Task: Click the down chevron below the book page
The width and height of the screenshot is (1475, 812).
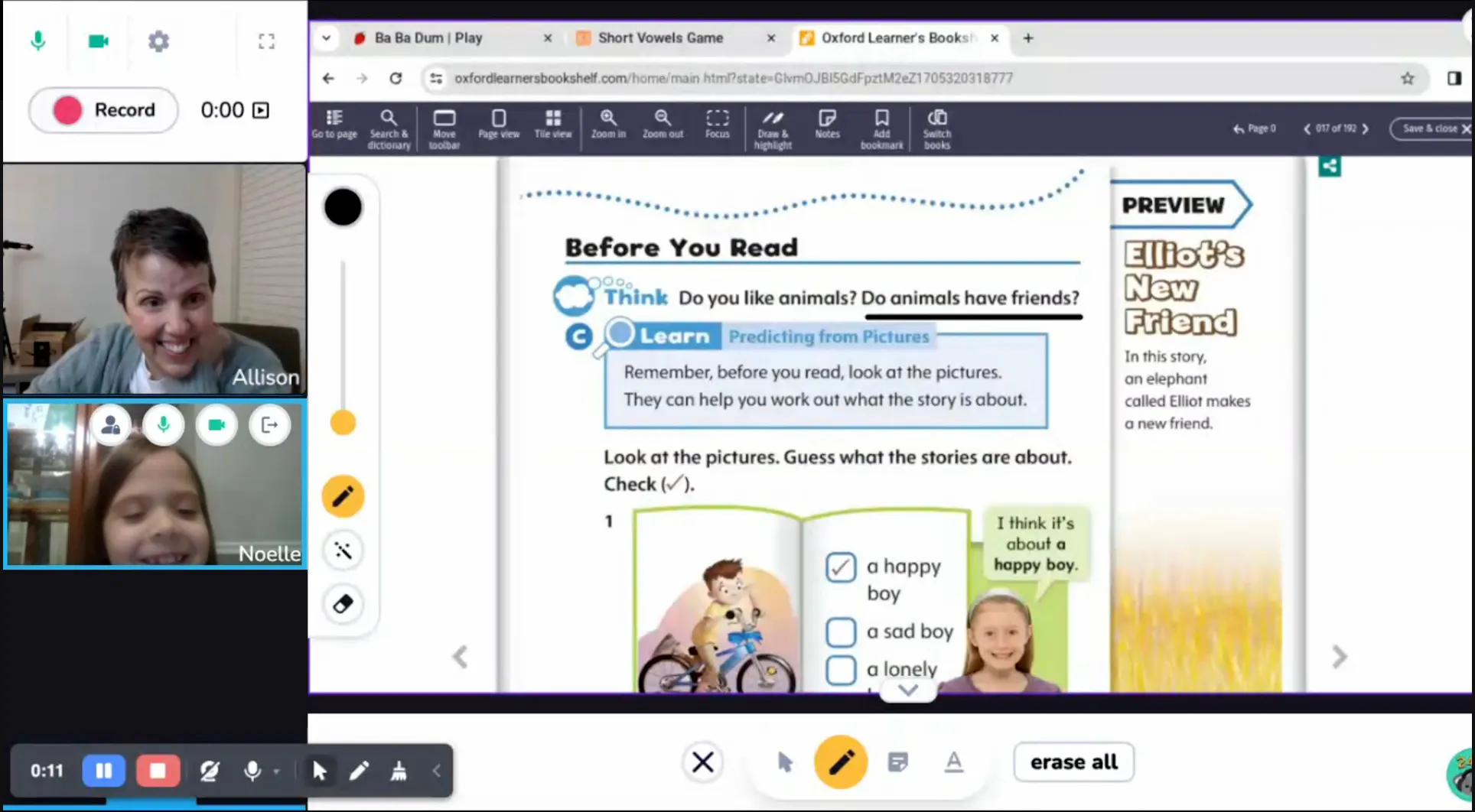Action: (907, 690)
